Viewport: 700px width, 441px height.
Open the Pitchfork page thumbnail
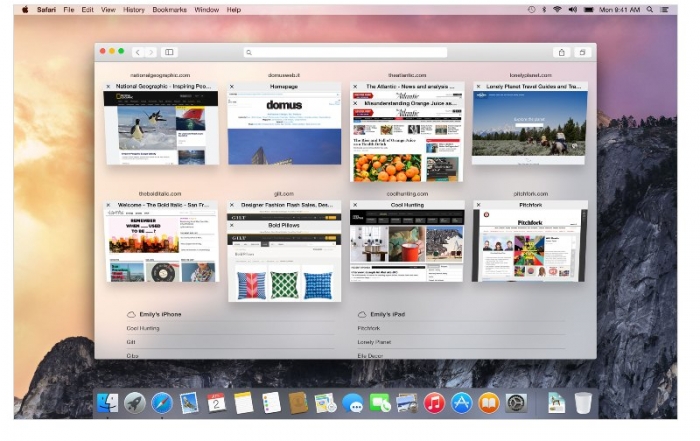[x=529, y=245]
